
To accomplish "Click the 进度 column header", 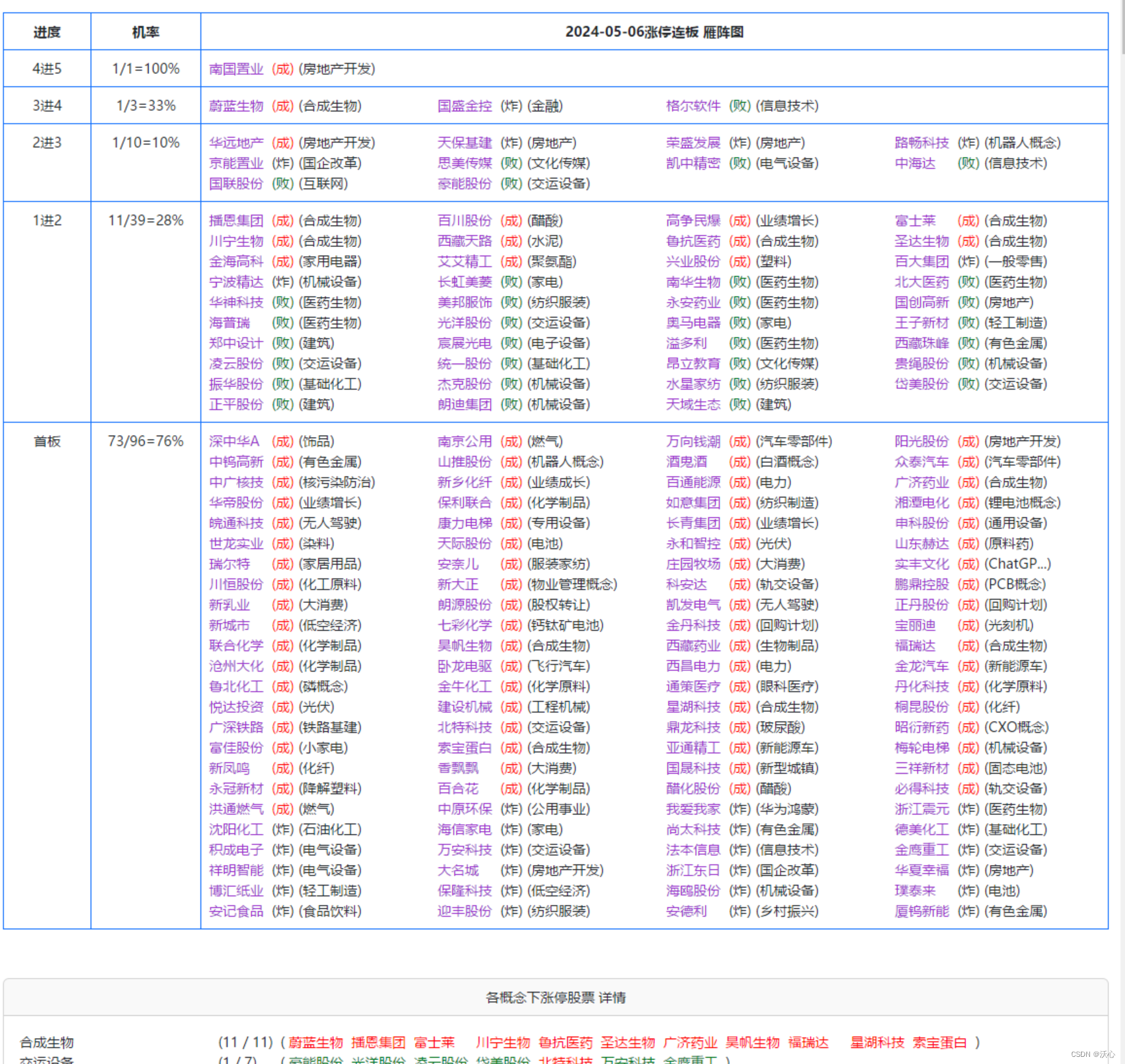I will tap(47, 32).
